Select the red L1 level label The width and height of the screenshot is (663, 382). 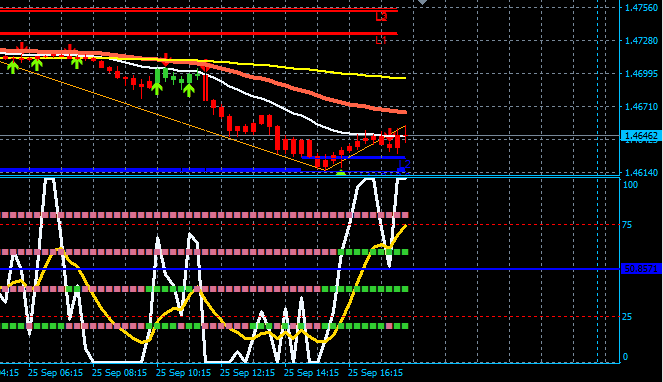click(381, 40)
